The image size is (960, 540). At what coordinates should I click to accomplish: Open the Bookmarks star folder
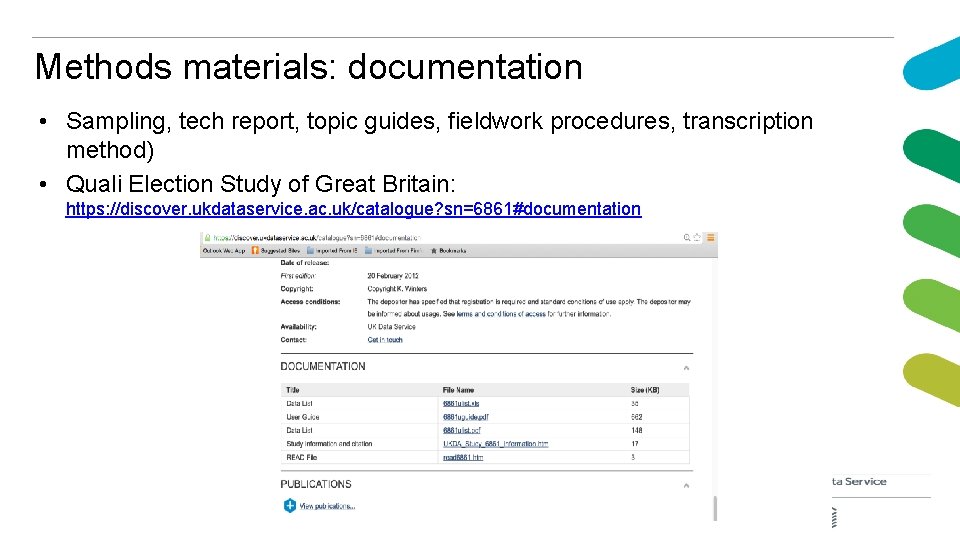[449, 250]
